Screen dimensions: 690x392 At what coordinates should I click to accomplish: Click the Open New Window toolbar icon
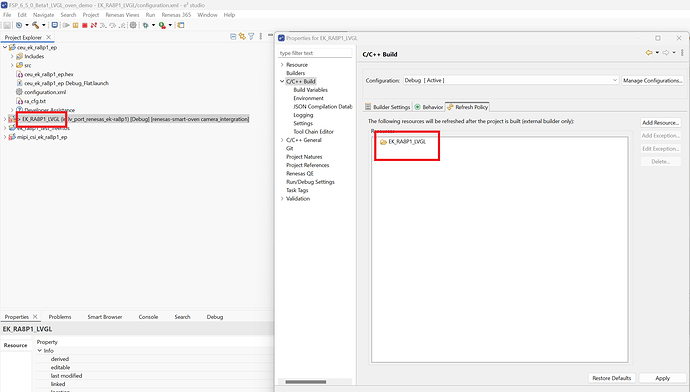tap(180, 25)
